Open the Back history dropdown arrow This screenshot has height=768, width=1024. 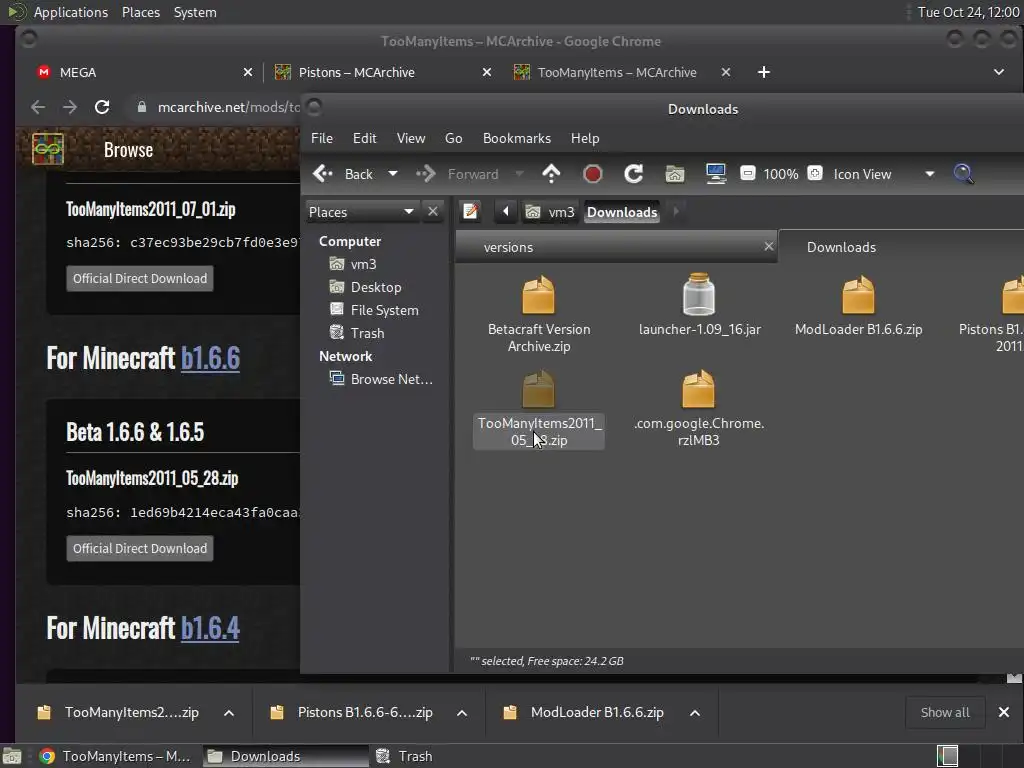(x=392, y=174)
